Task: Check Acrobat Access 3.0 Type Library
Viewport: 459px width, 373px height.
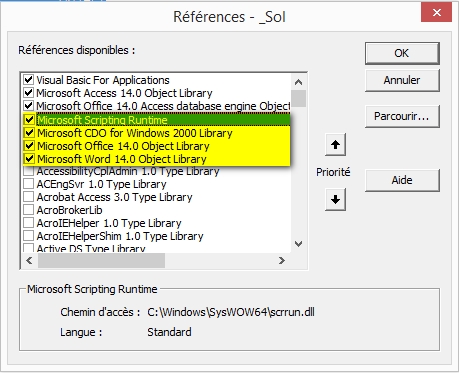Action: [x=28, y=197]
